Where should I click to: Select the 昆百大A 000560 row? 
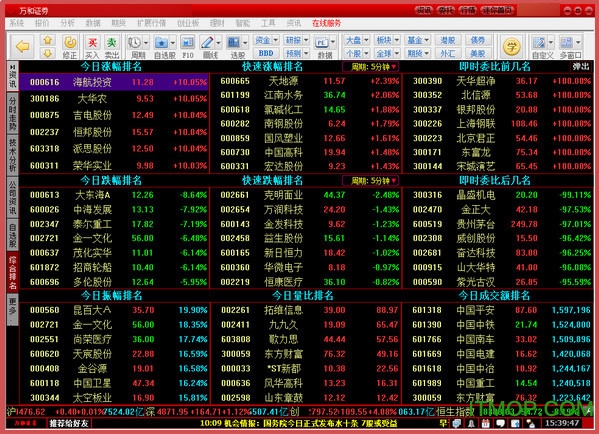[114, 310]
